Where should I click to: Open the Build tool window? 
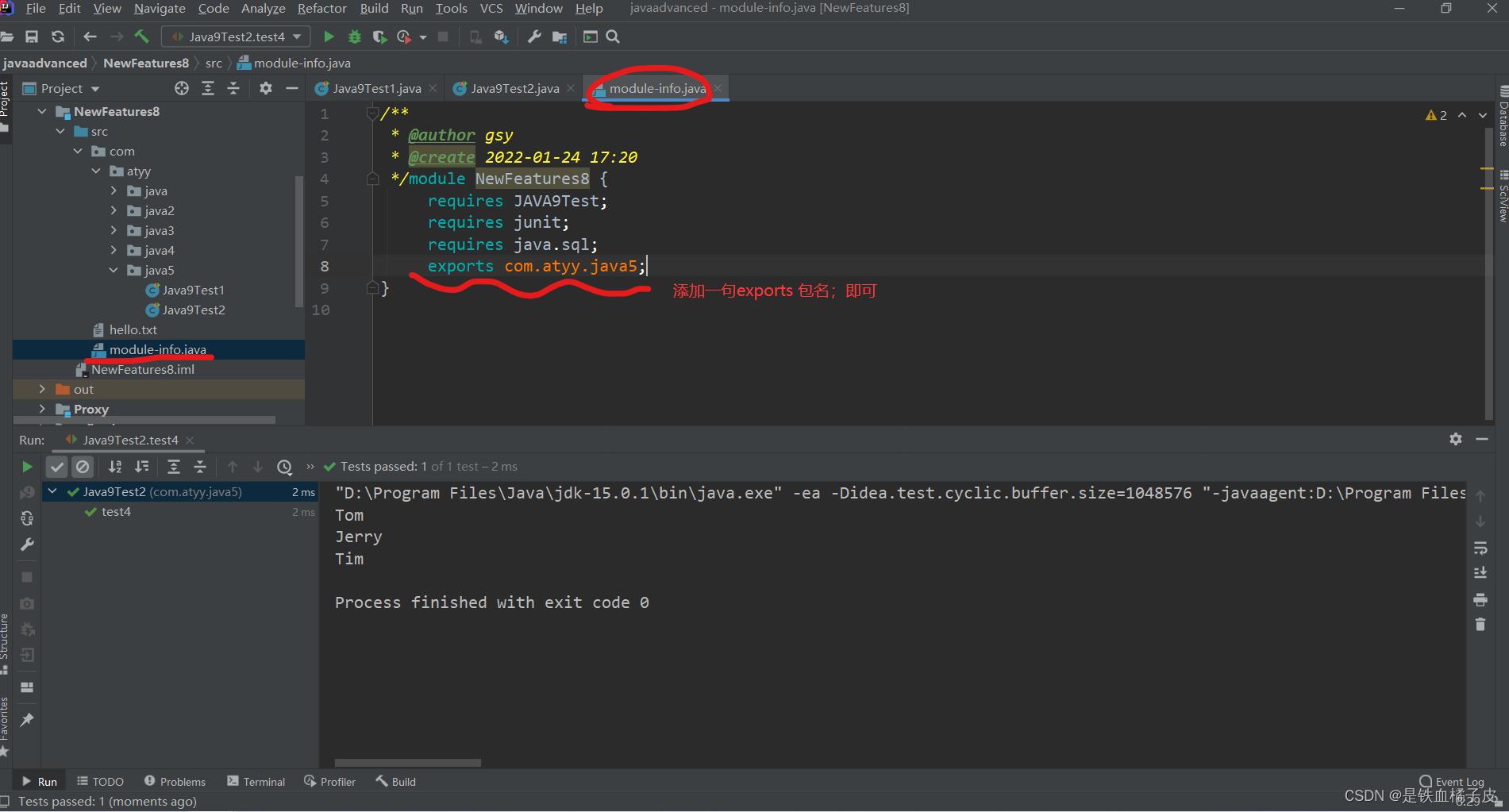pyautogui.click(x=395, y=781)
